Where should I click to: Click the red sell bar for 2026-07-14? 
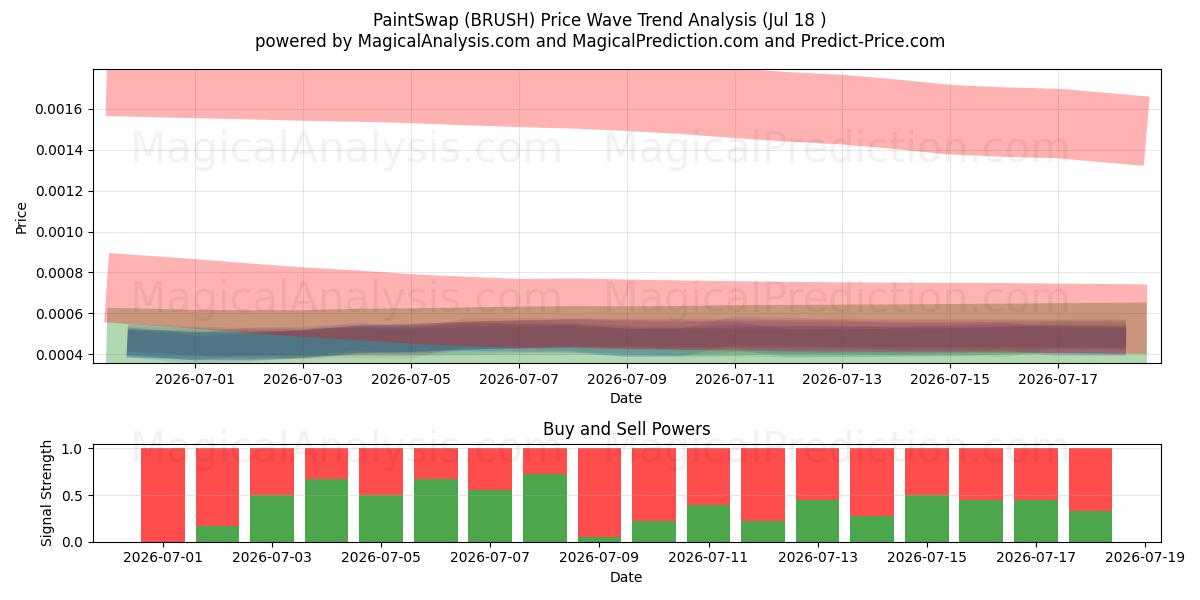tap(872, 482)
